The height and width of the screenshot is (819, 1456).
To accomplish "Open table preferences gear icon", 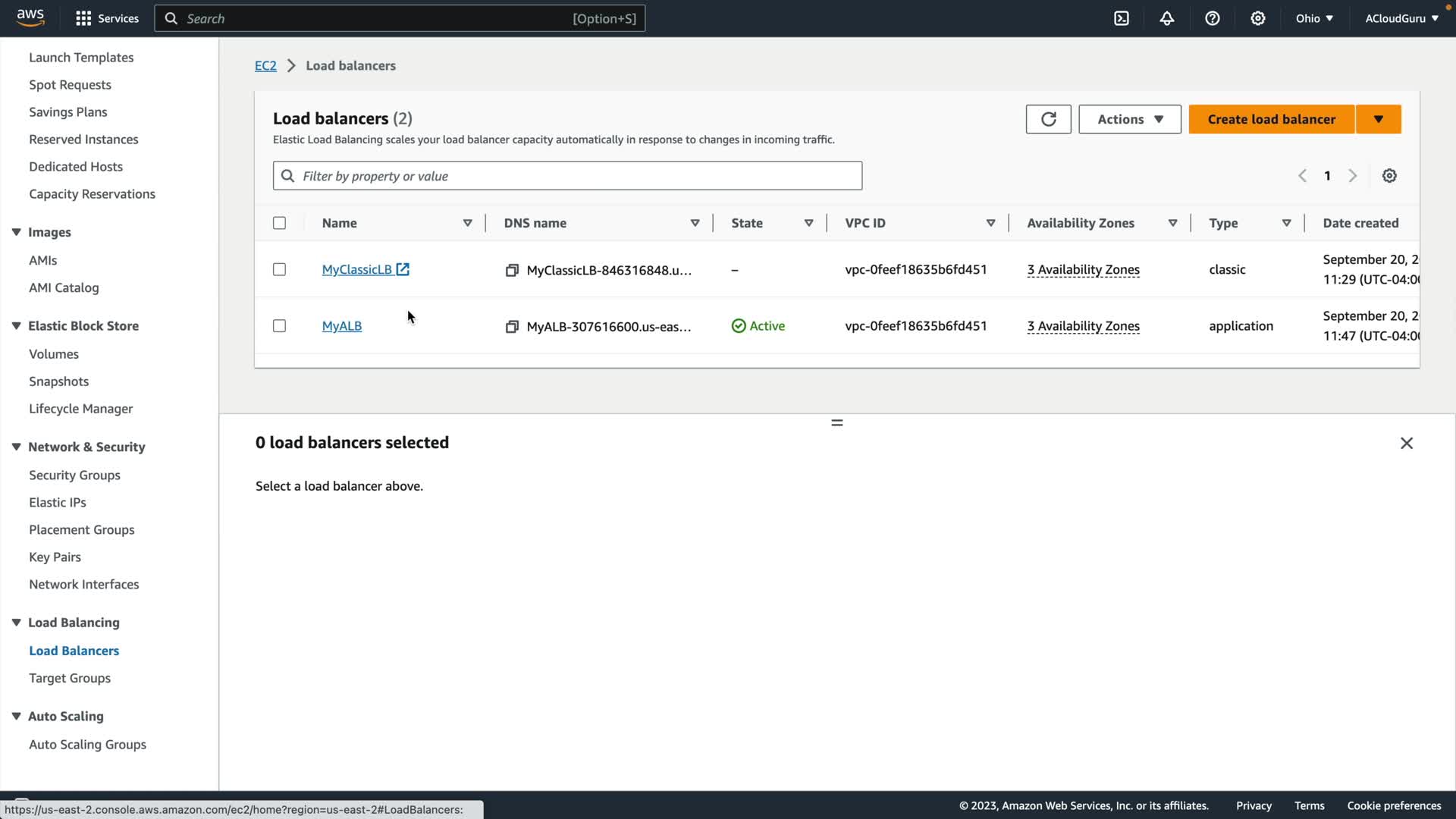I will (1389, 176).
